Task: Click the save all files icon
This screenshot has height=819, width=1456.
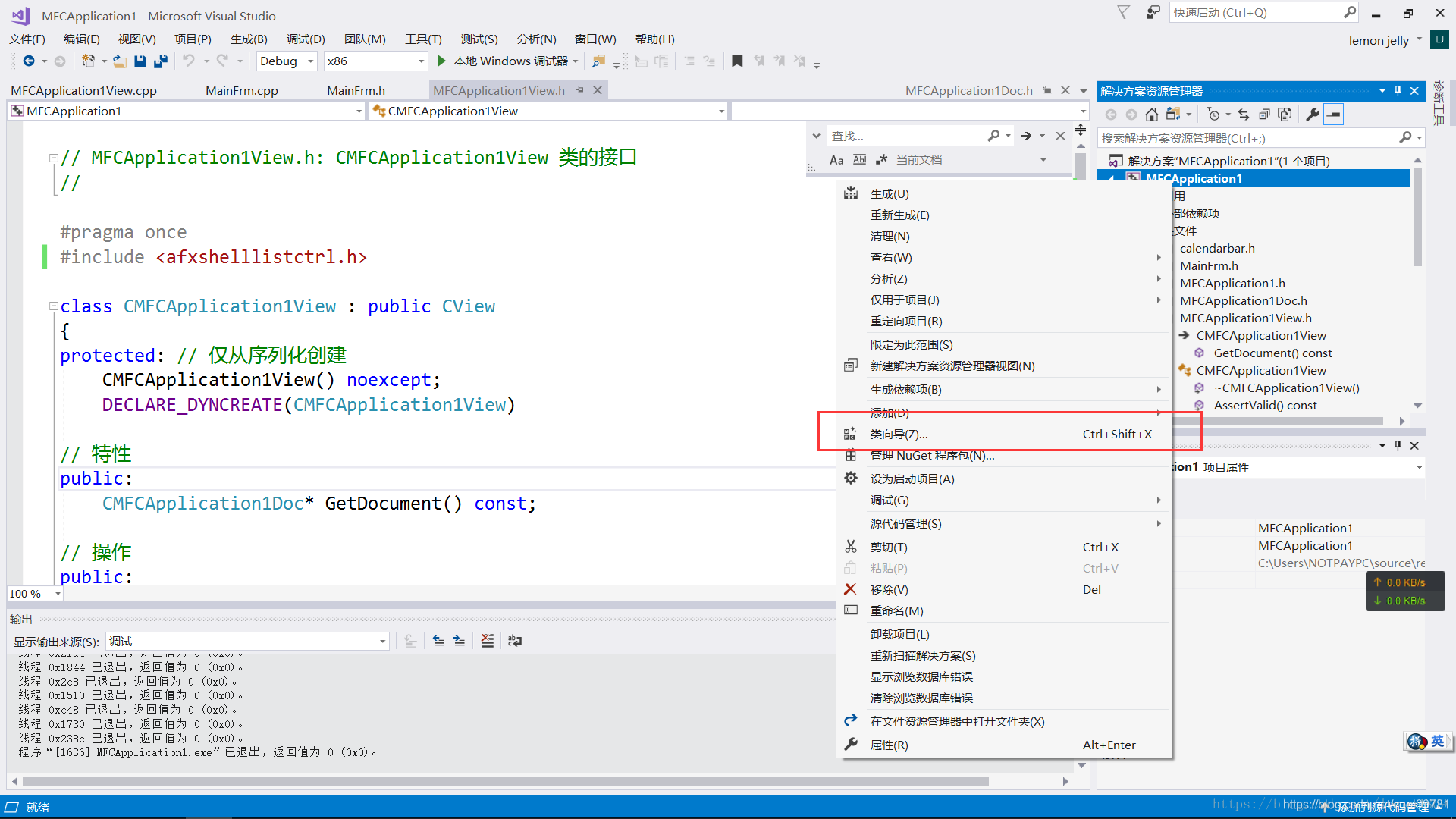Action: tap(160, 61)
